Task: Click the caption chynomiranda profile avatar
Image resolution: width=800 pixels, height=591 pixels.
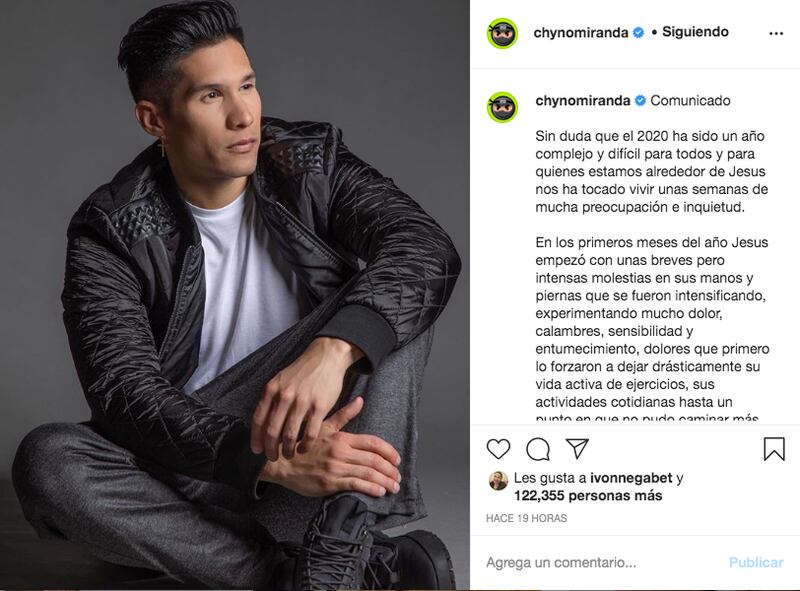Action: pos(503,107)
